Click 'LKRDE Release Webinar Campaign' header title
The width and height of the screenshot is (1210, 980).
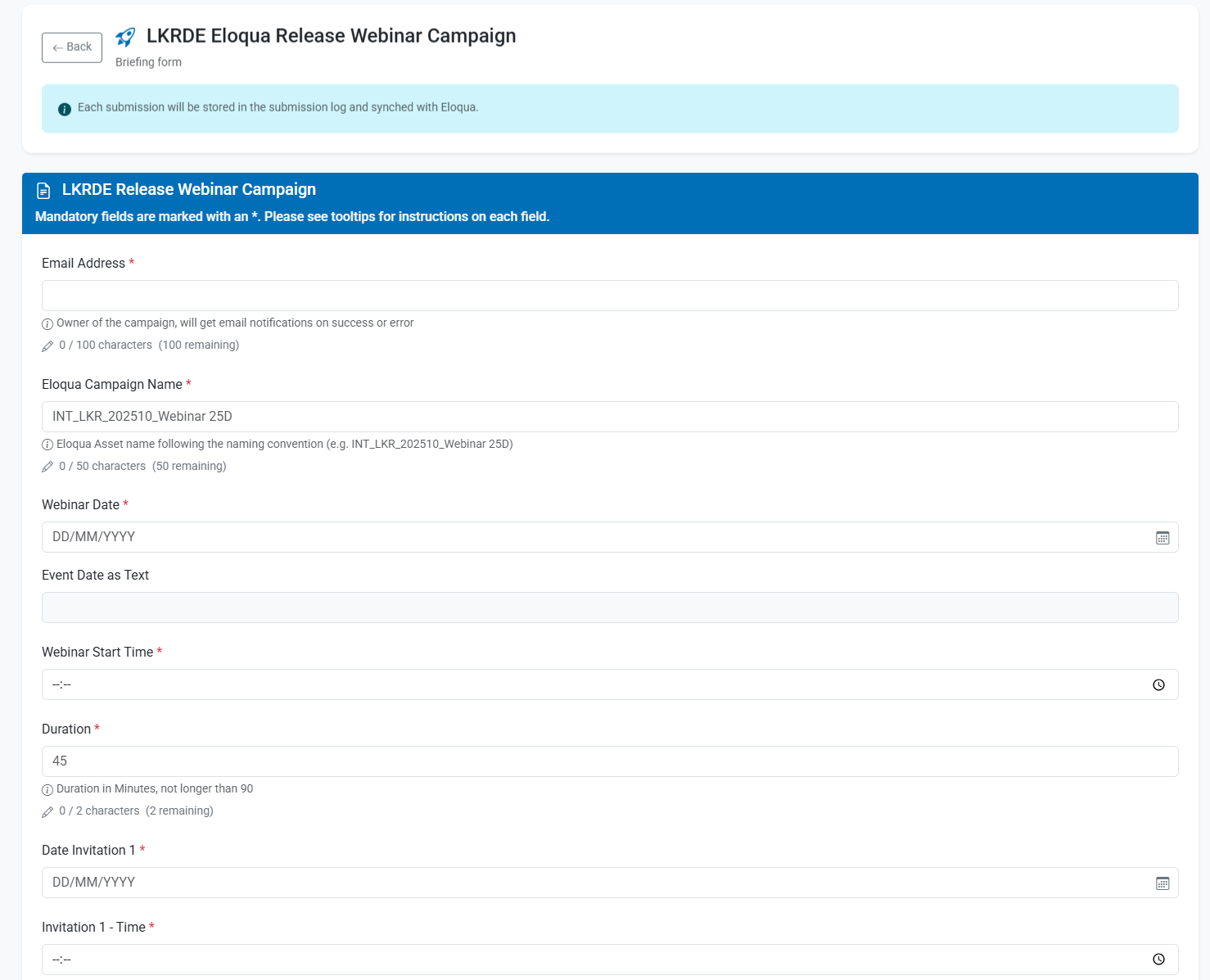(x=189, y=189)
